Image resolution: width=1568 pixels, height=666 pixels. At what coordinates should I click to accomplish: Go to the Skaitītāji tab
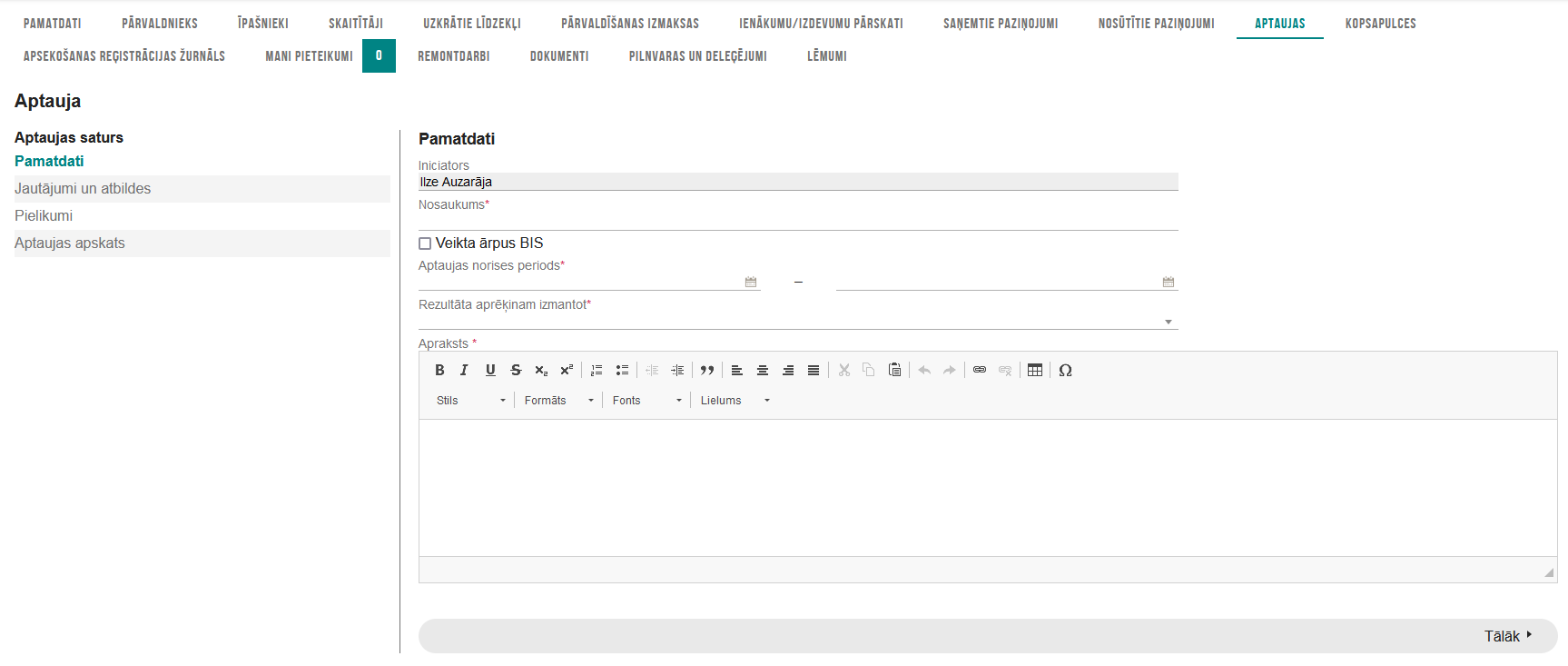356,24
